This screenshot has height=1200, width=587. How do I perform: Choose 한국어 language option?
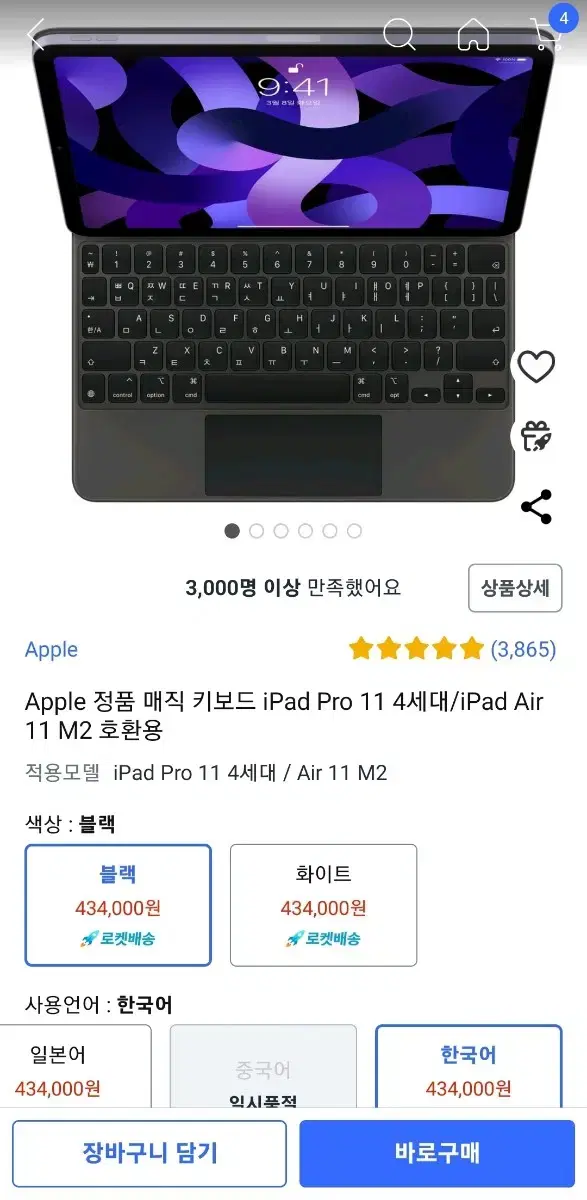tap(468, 1066)
